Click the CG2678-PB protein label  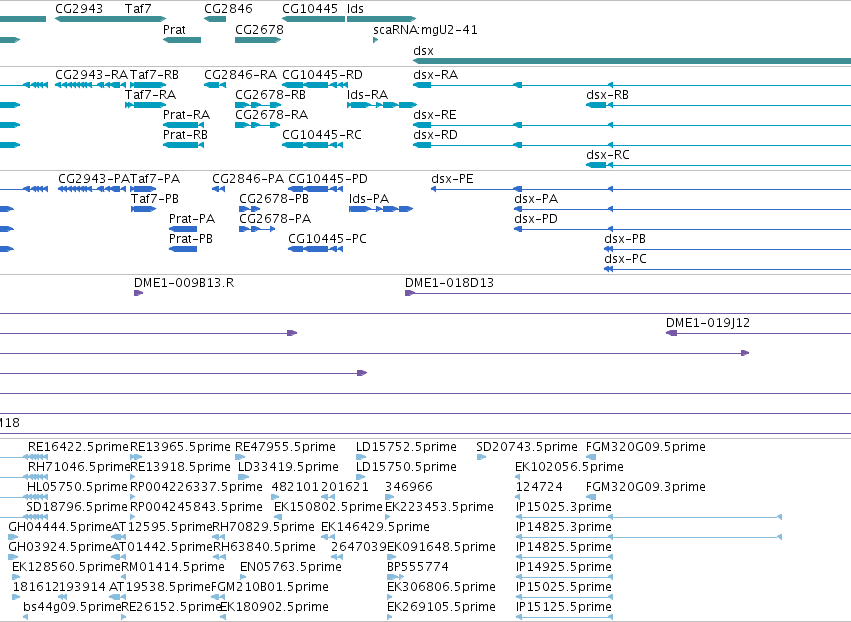[x=274, y=199]
